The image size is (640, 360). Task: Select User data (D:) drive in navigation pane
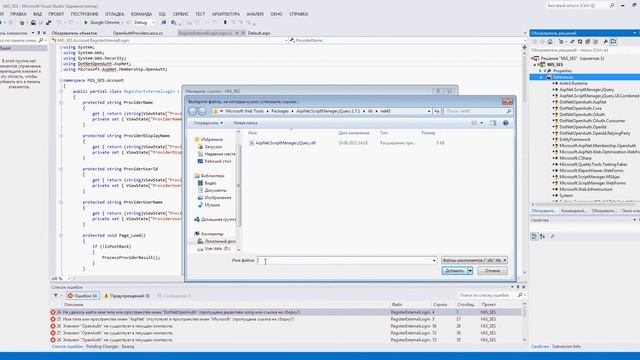click(214, 249)
